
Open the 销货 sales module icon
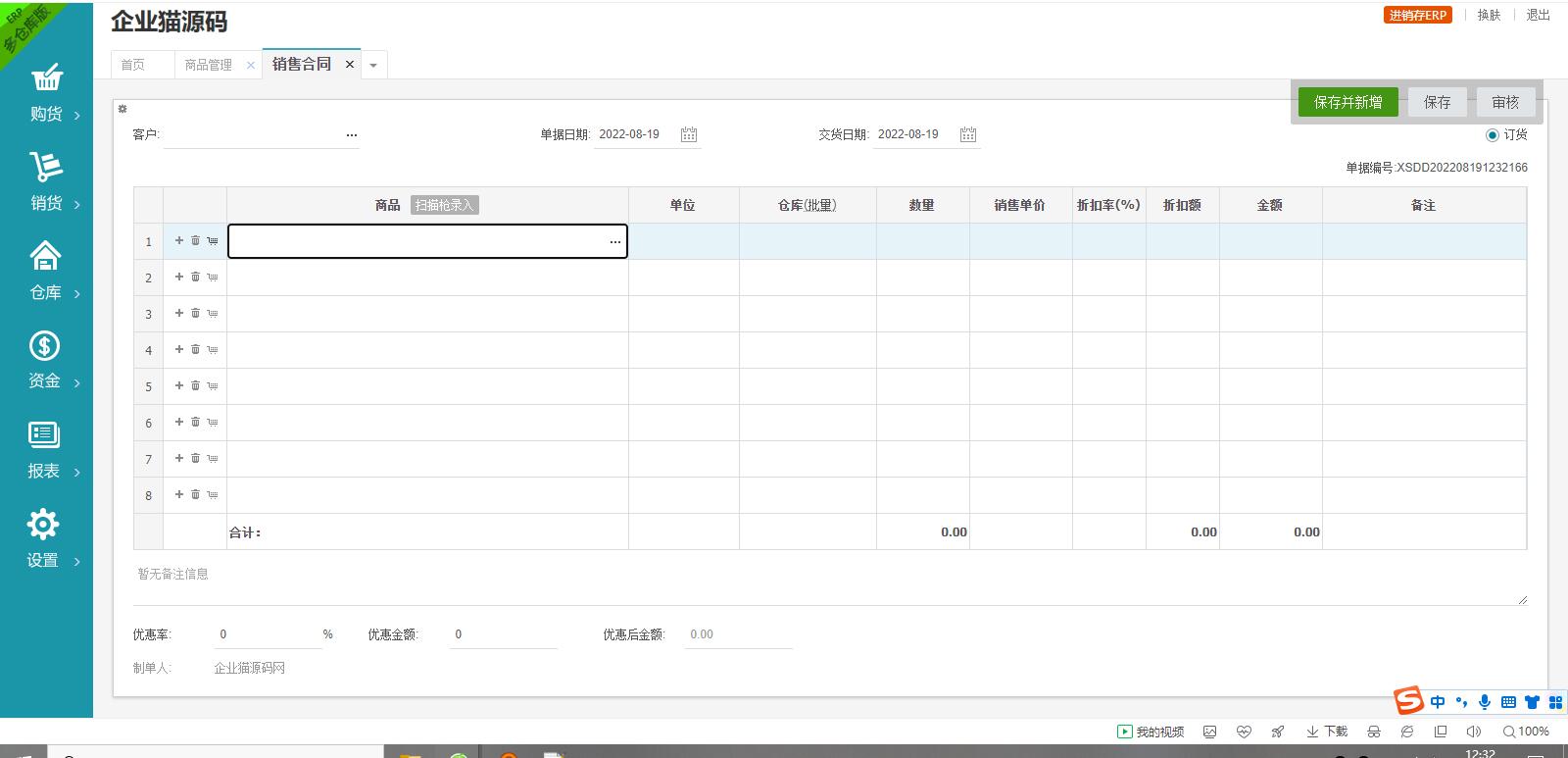pos(46,168)
